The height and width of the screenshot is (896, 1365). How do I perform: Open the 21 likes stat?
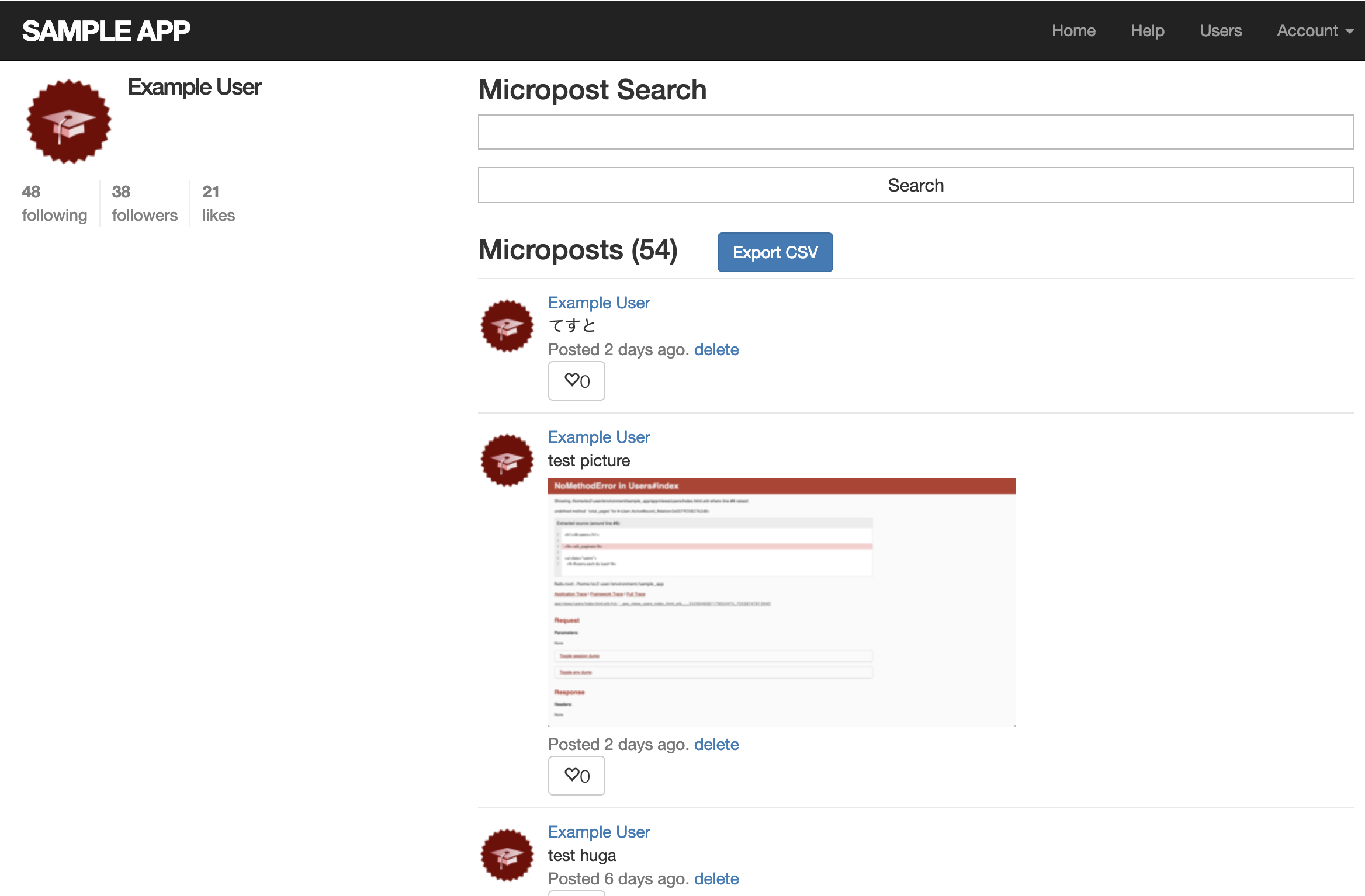pyautogui.click(x=218, y=203)
